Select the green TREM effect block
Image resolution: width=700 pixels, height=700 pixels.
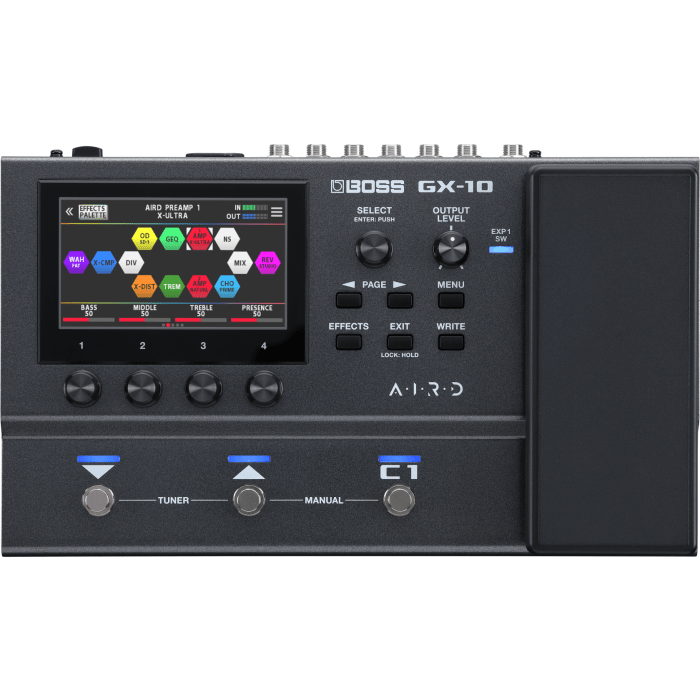click(x=172, y=287)
